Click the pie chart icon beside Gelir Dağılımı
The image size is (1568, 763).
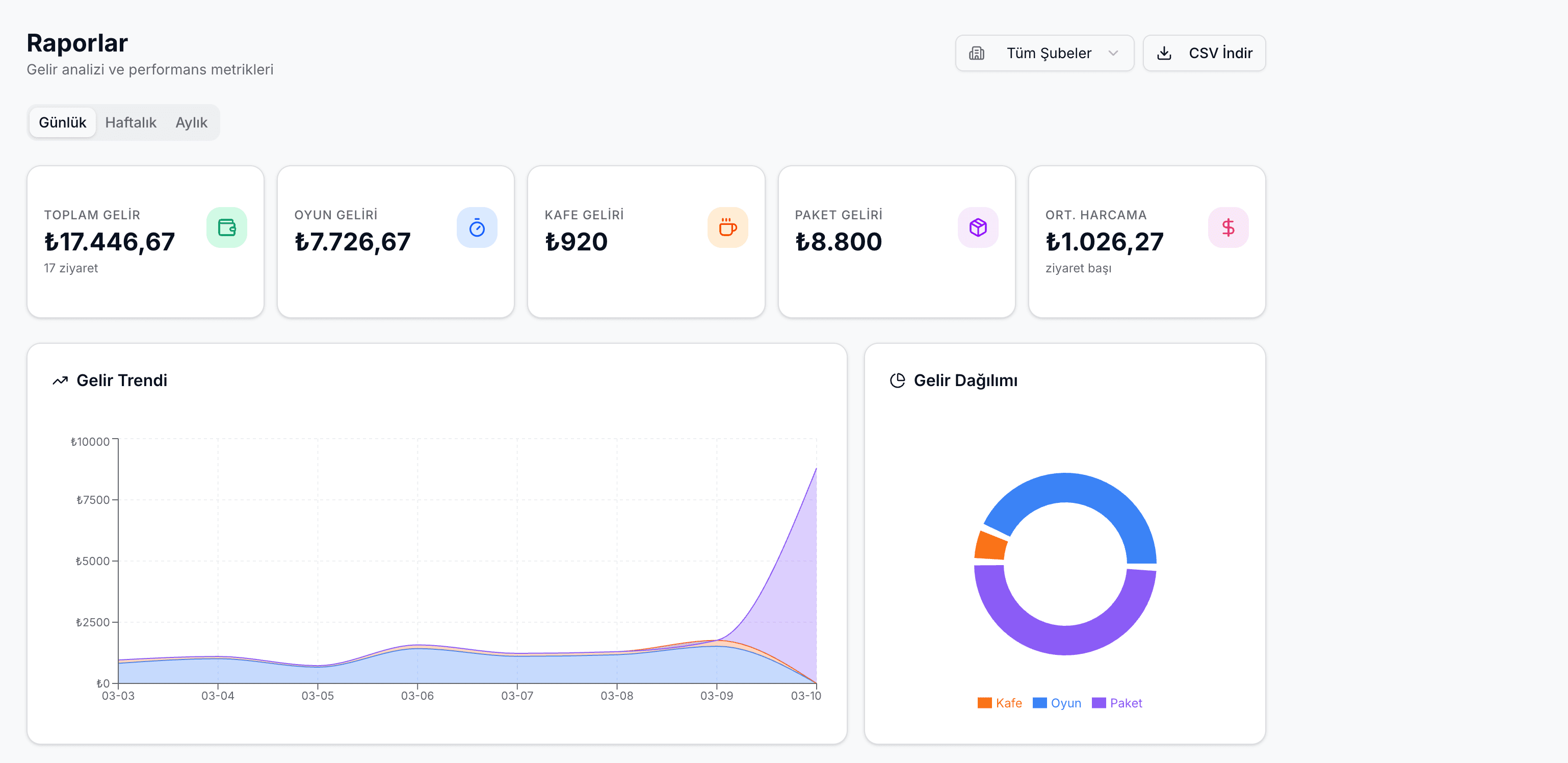(897, 380)
